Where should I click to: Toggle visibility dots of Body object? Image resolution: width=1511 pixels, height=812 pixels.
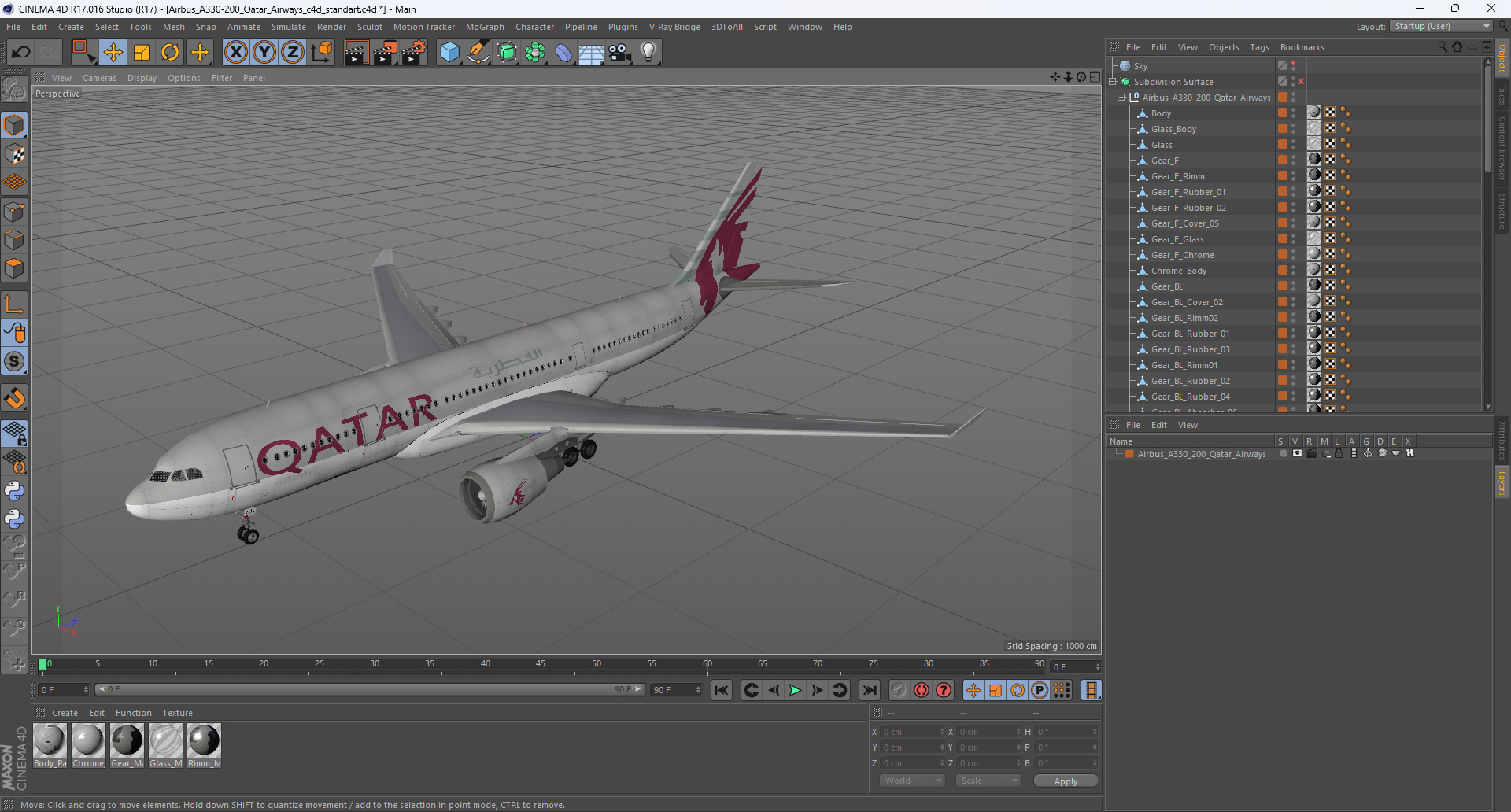(x=1293, y=113)
